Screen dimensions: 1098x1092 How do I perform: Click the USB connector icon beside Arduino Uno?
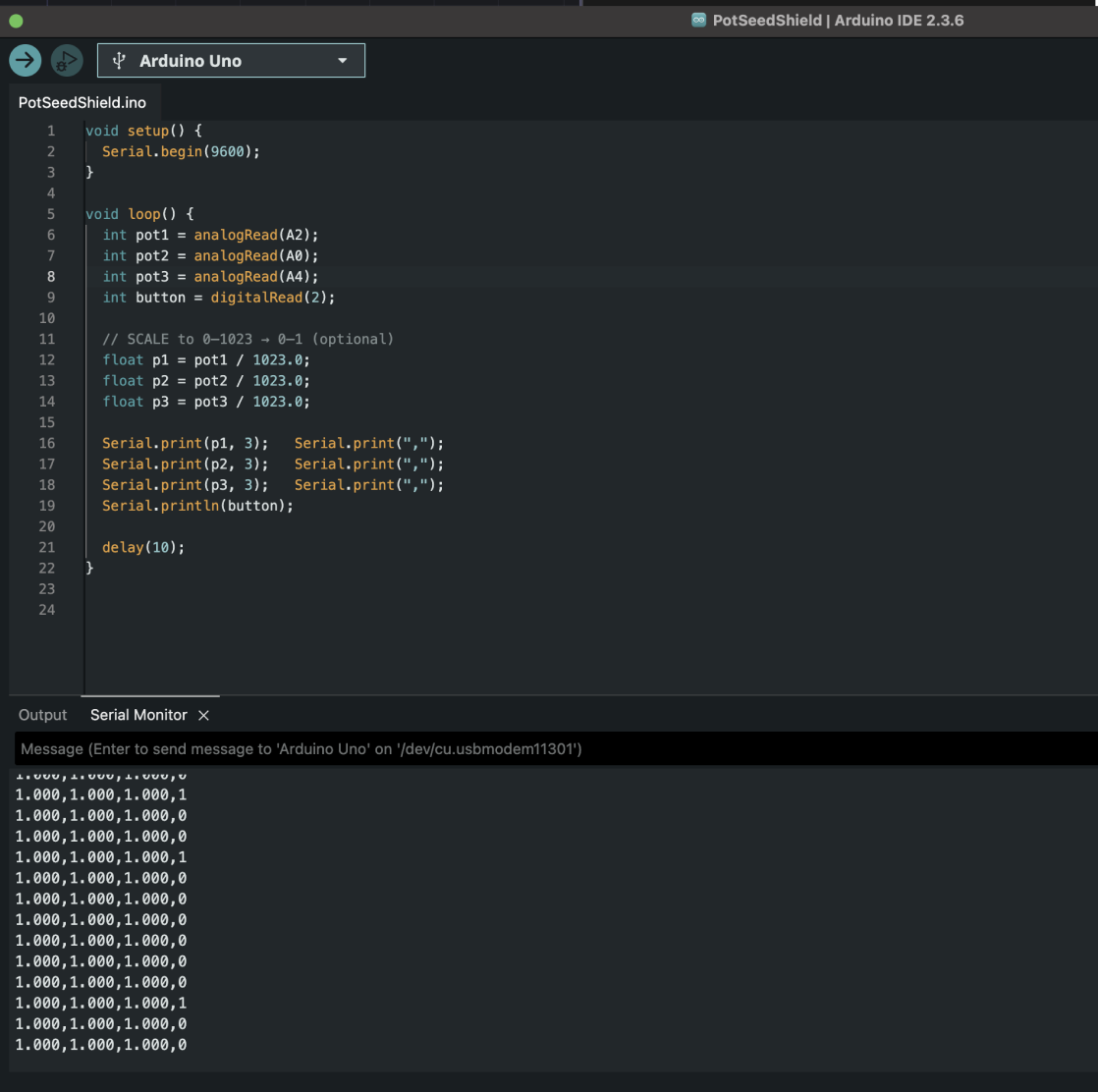(x=118, y=60)
